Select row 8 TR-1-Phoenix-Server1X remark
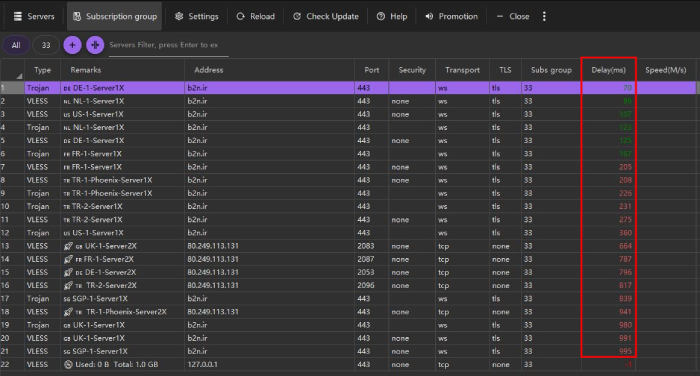The width and height of the screenshot is (700, 376). (108, 180)
